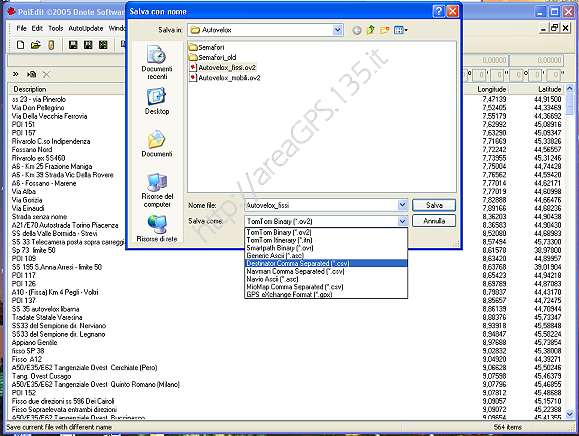Choose GPS eXchange Format (*.gpx)
The width and height of the screenshot is (579, 436).
point(326,295)
